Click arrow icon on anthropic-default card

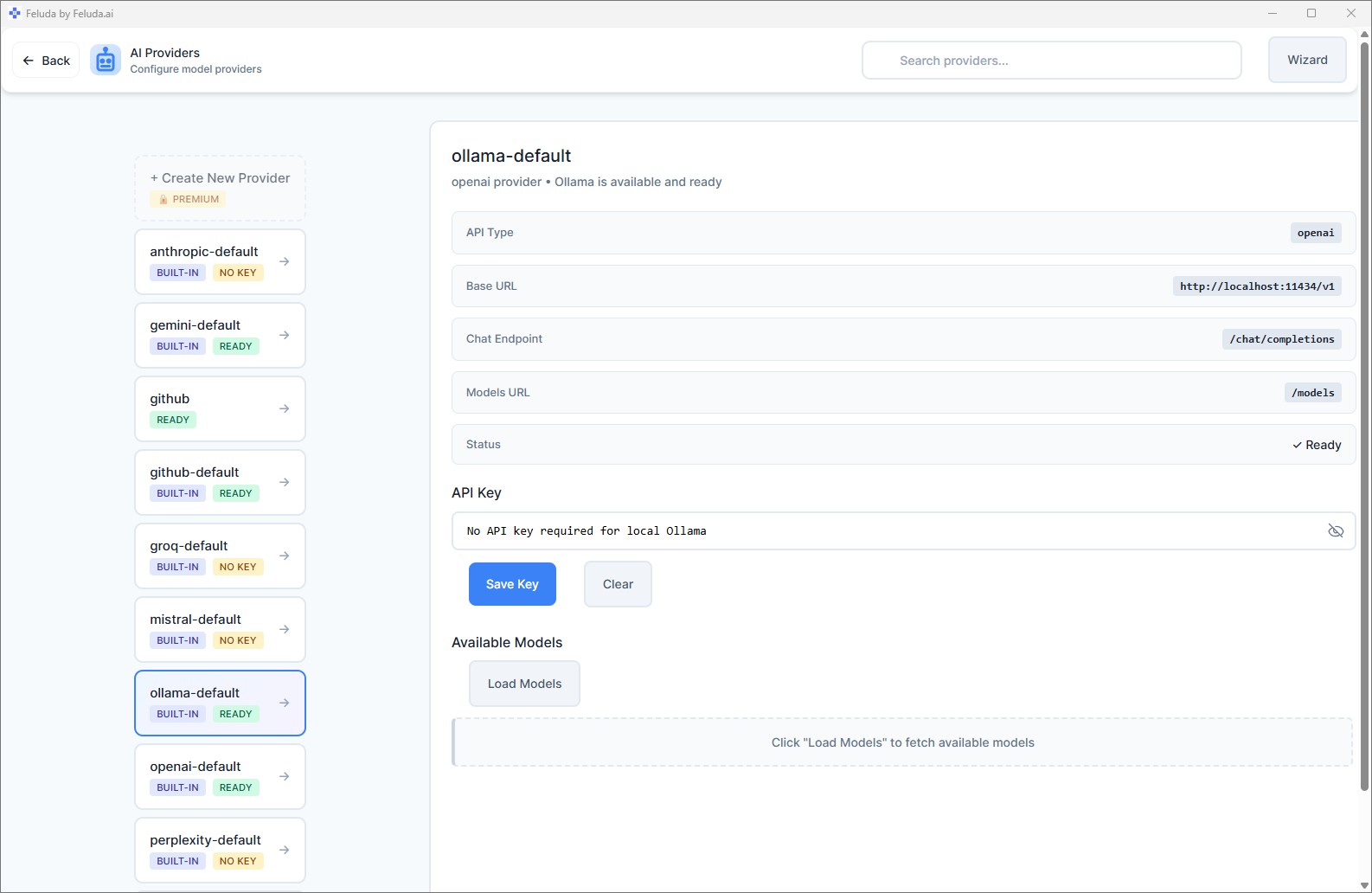(x=284, y=261)
